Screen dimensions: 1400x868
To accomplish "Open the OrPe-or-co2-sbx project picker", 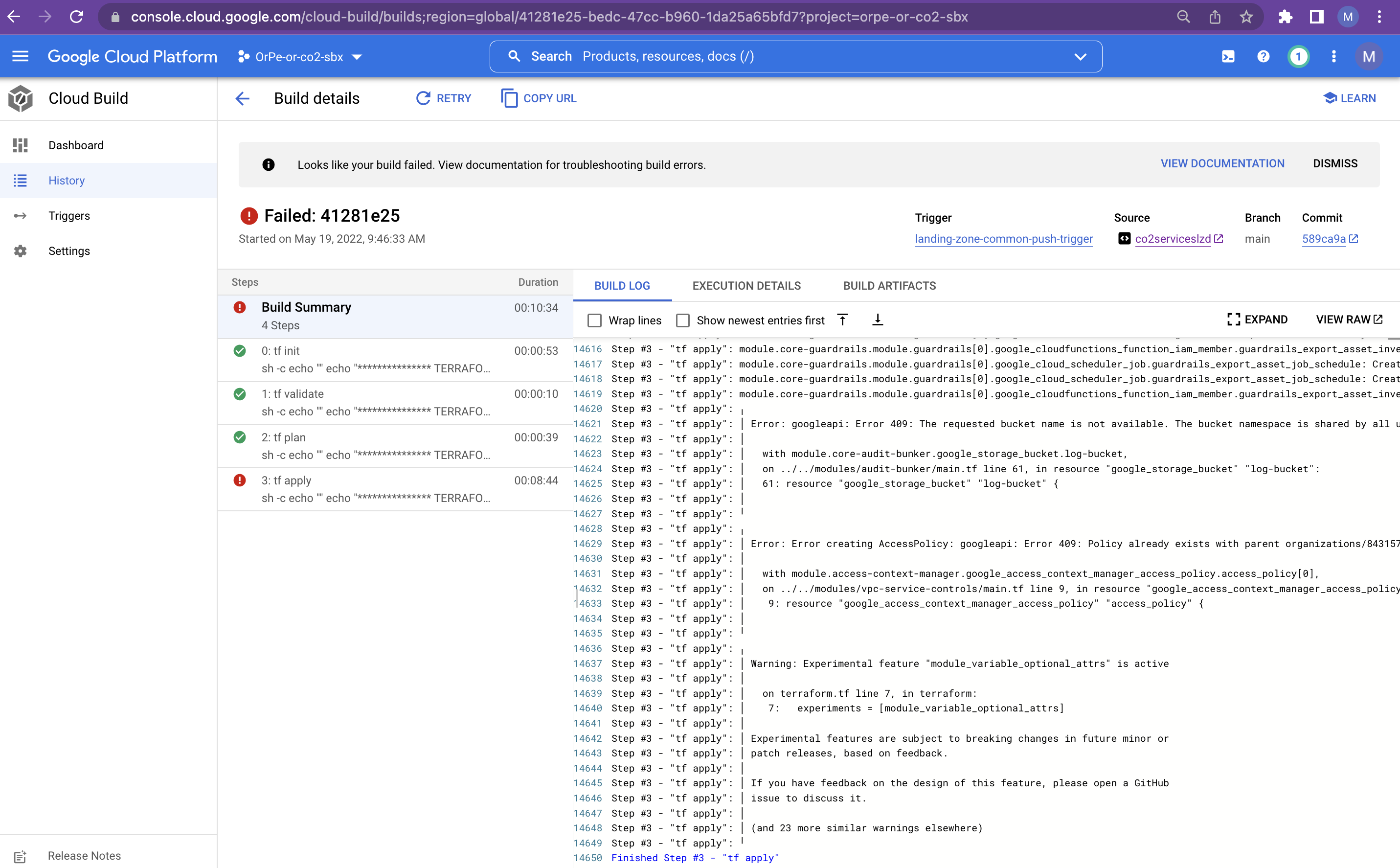I will coord(299,56).
